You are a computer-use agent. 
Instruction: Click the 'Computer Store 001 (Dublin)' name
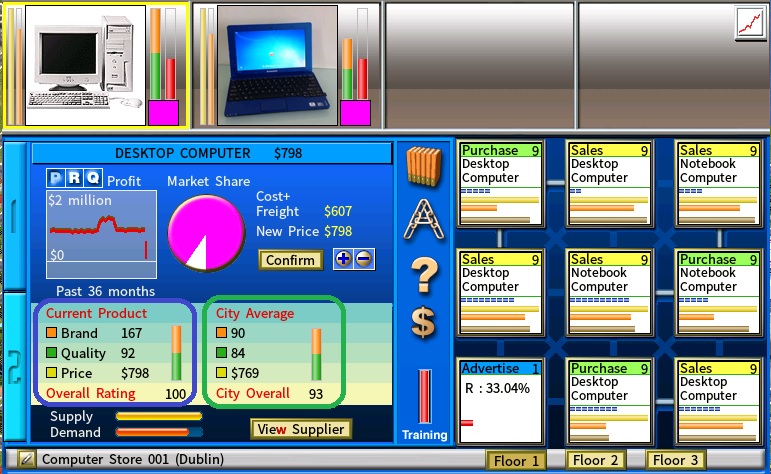(x=133, y=459)
